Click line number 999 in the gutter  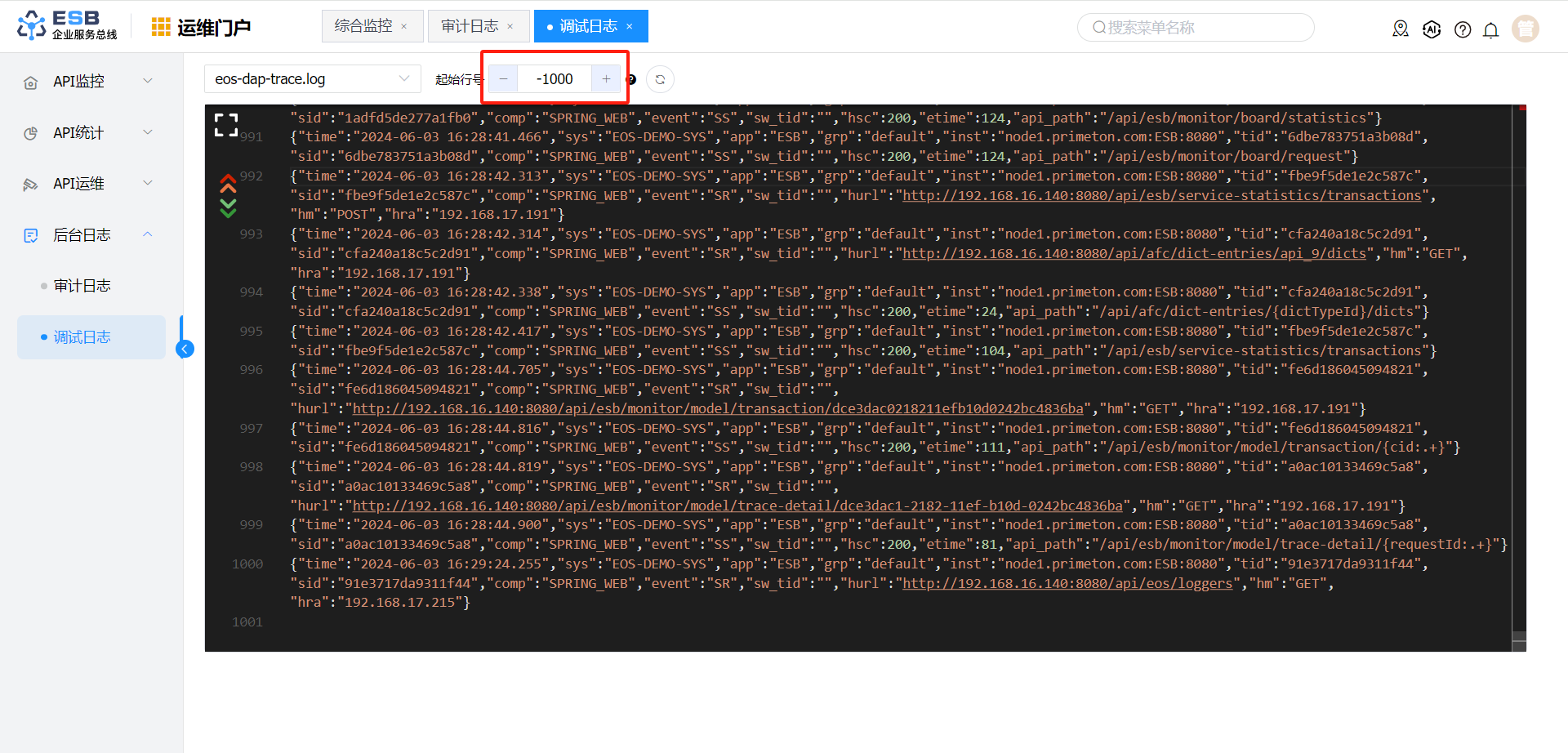tap(252, 524)
